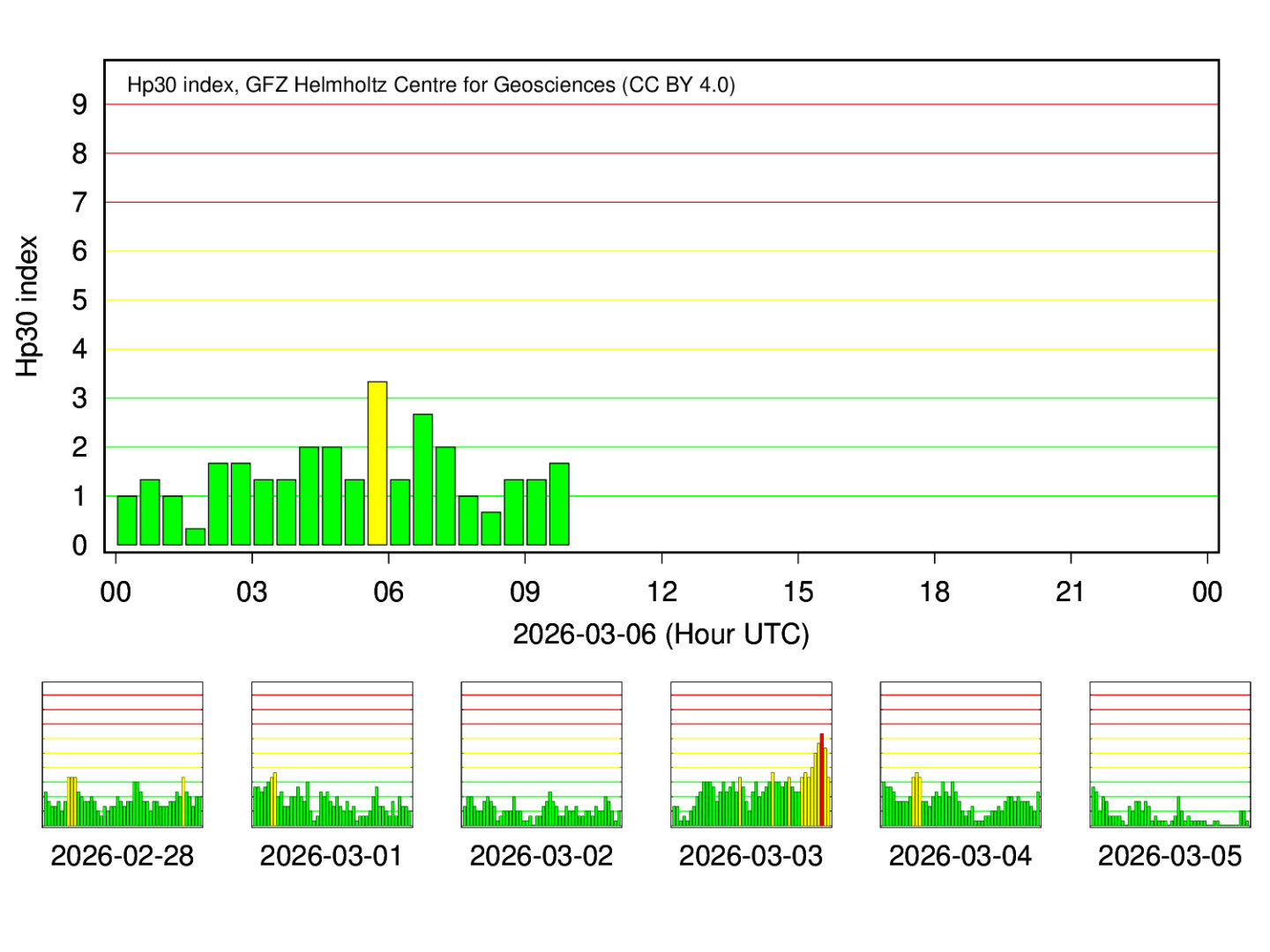Click the "2026-03-06 (Hour UTC)" axis title

661,634
